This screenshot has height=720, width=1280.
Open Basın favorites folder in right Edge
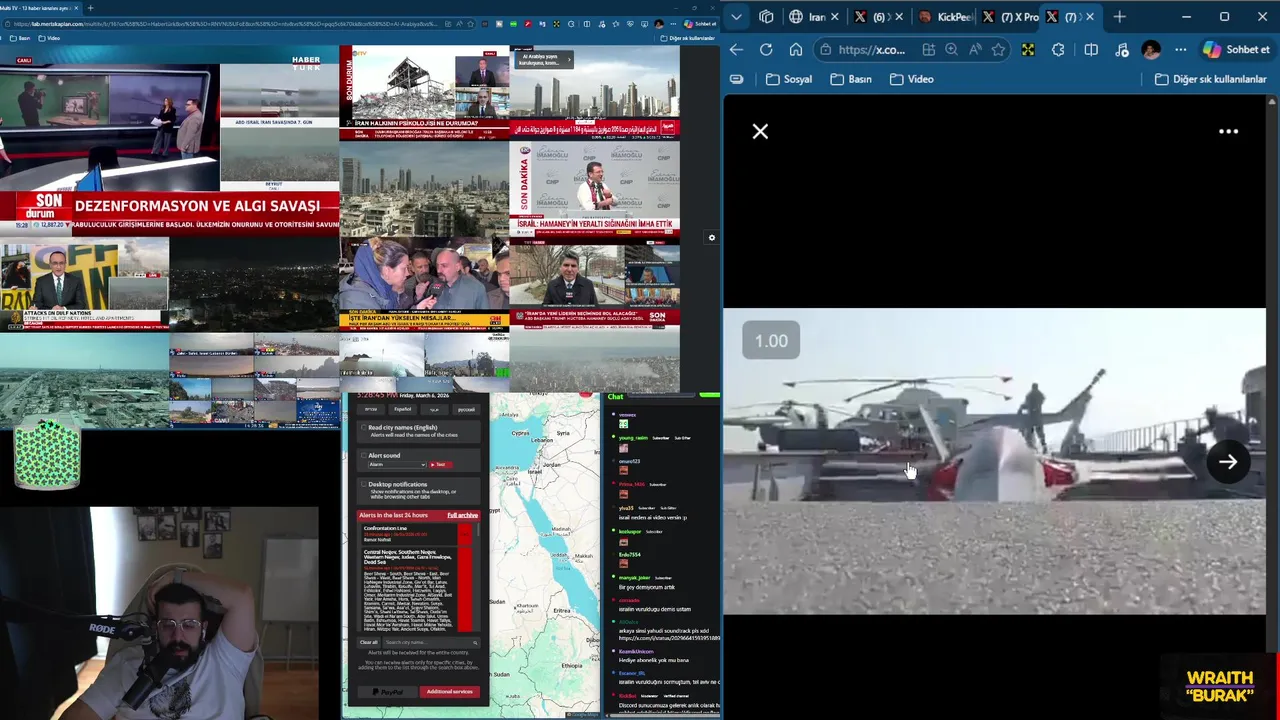click(851, 79)
